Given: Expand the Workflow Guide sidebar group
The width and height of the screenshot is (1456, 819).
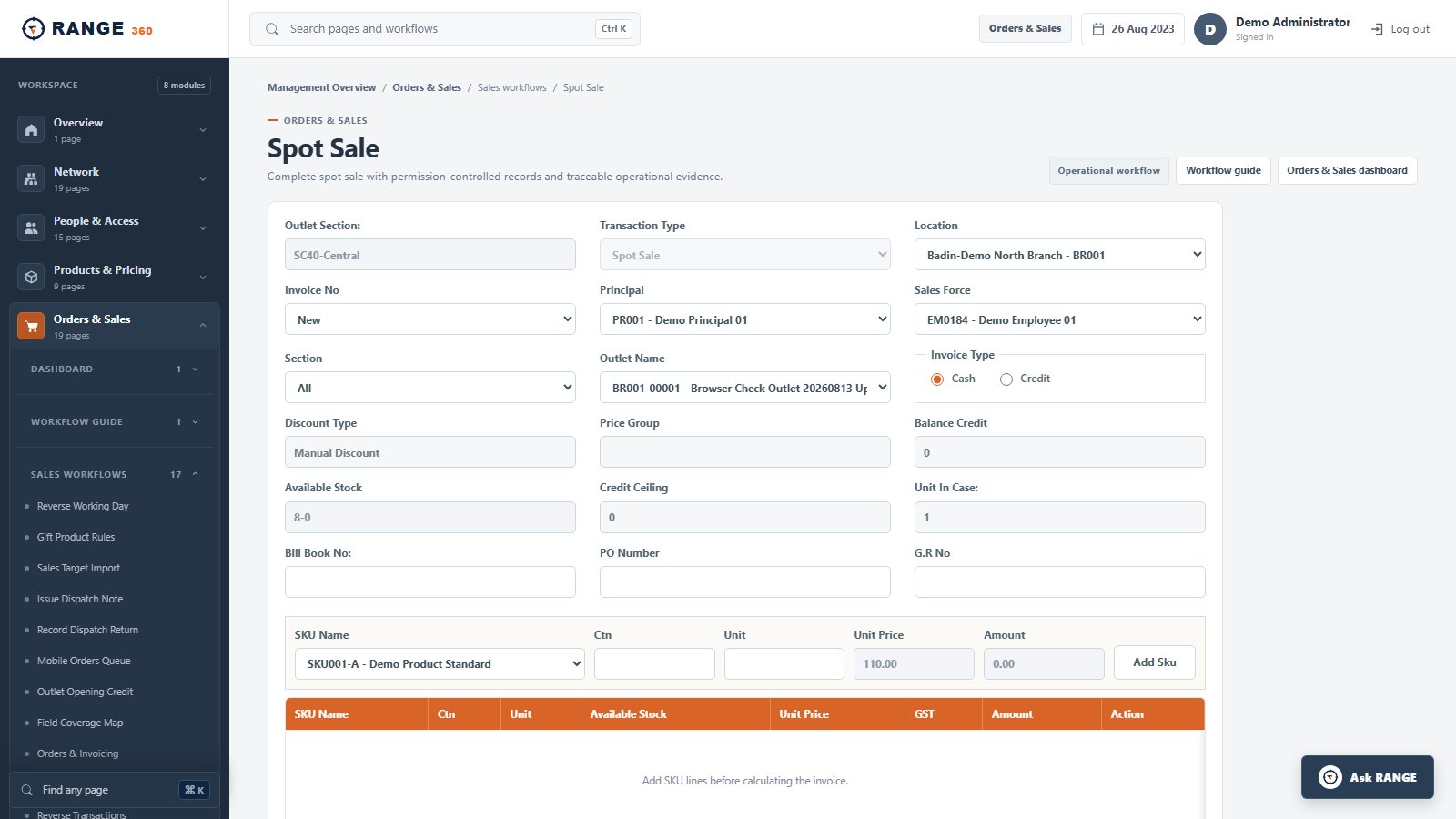Looking at the screenshot, I should click(115, 421).
